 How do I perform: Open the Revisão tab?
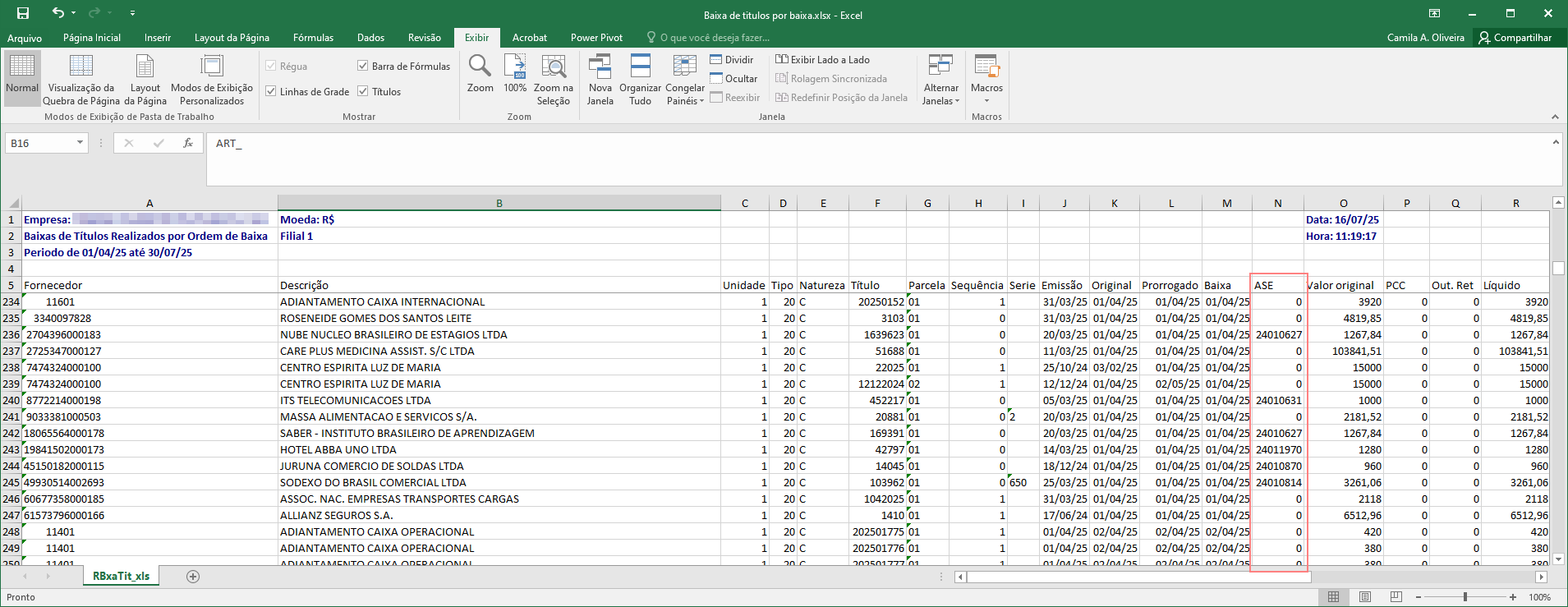[425, 38]
